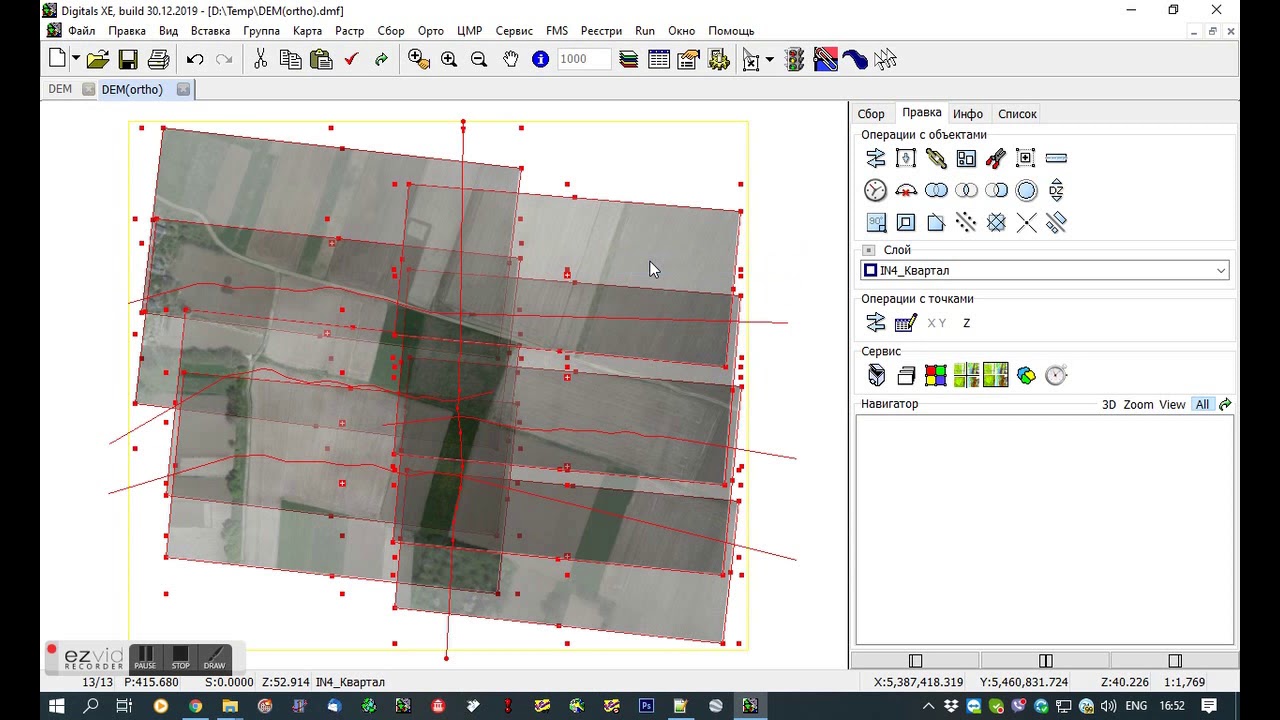Click the traffic light toolbar icon

click(795, 60)
